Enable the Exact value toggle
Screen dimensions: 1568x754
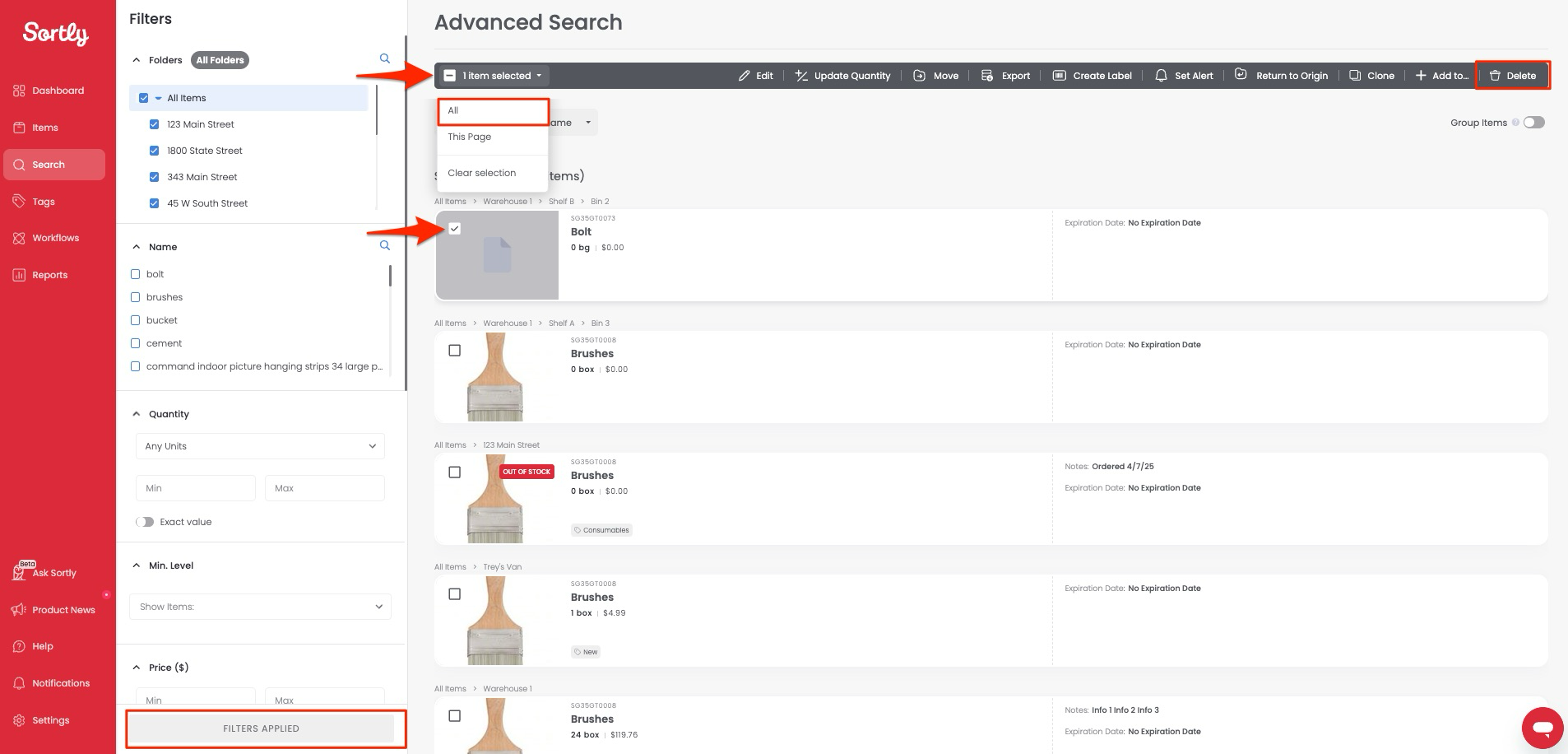145,522
